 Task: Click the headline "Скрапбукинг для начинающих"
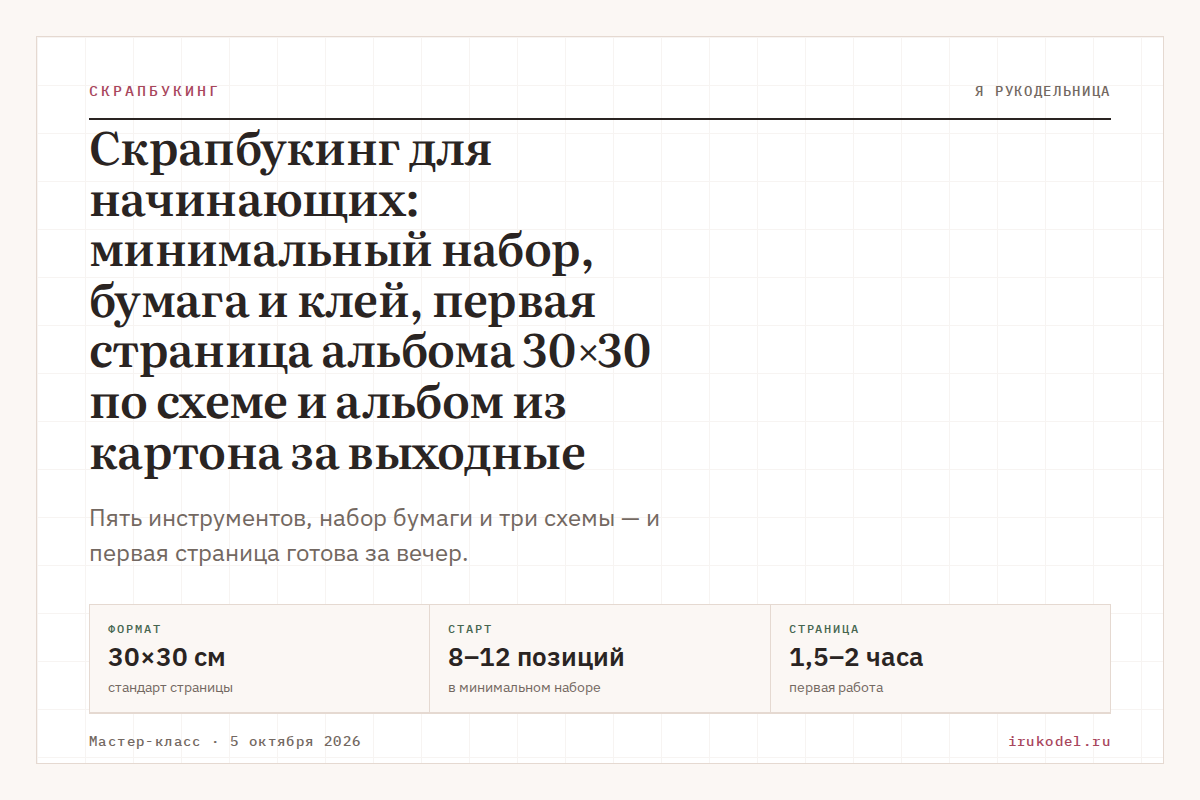370,302
